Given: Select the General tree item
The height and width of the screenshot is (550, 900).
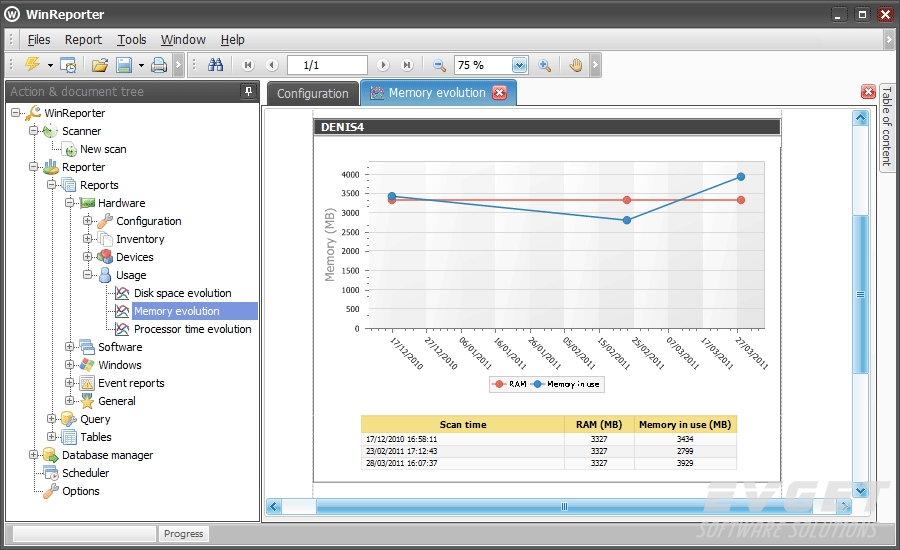Looking at the screenshot, I should pos(117,401).
